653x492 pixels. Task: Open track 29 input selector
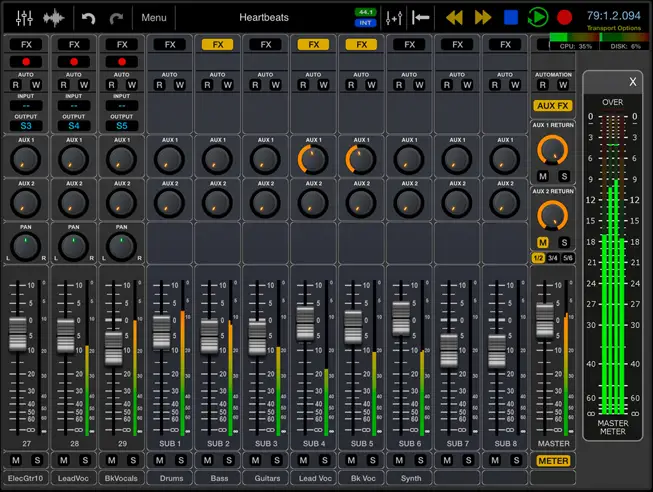point(122,106)
